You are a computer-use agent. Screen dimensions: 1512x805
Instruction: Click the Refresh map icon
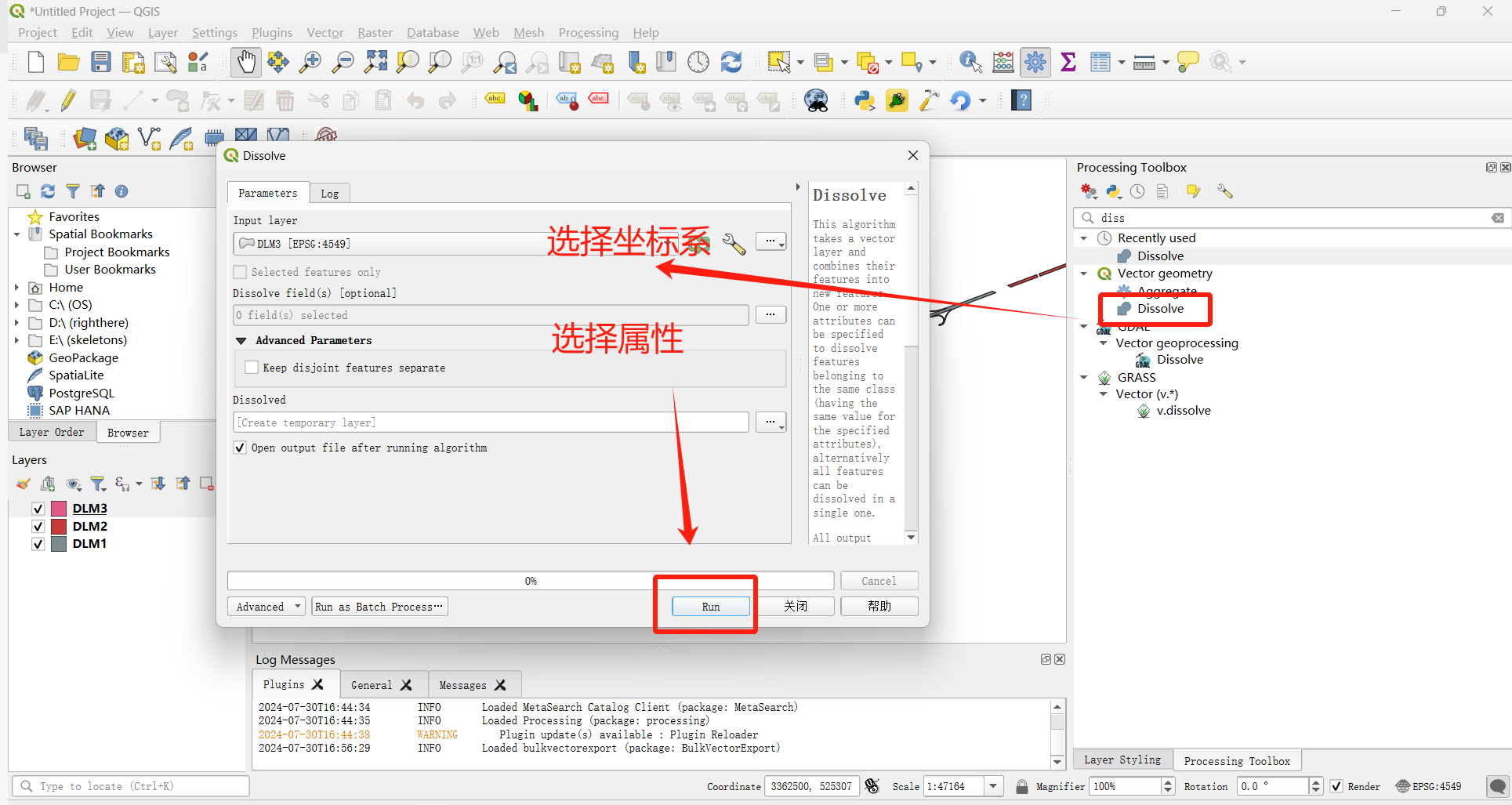pos(731,62)
